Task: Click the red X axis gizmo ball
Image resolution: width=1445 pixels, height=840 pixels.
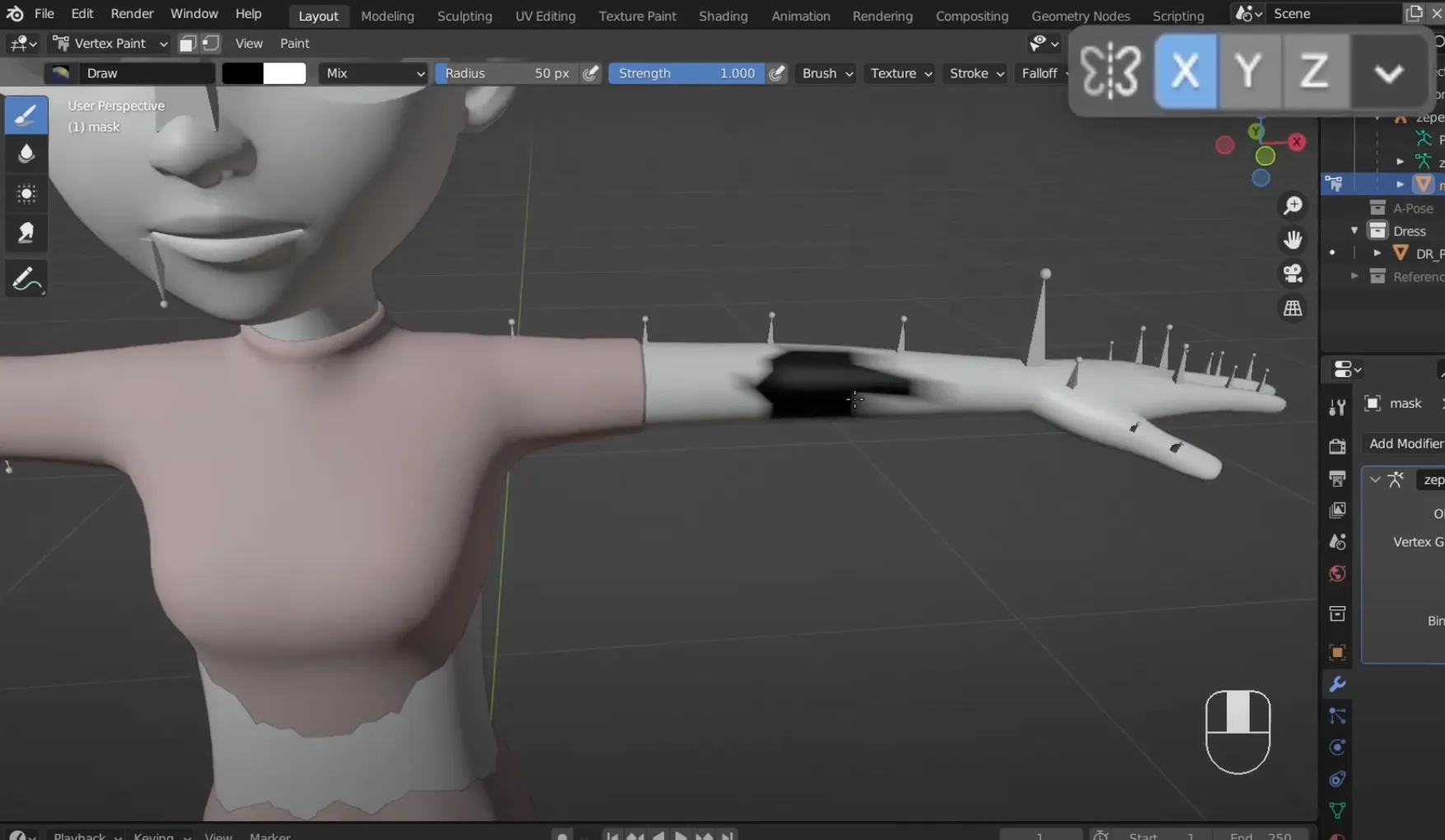Action: coord(1297,142)
